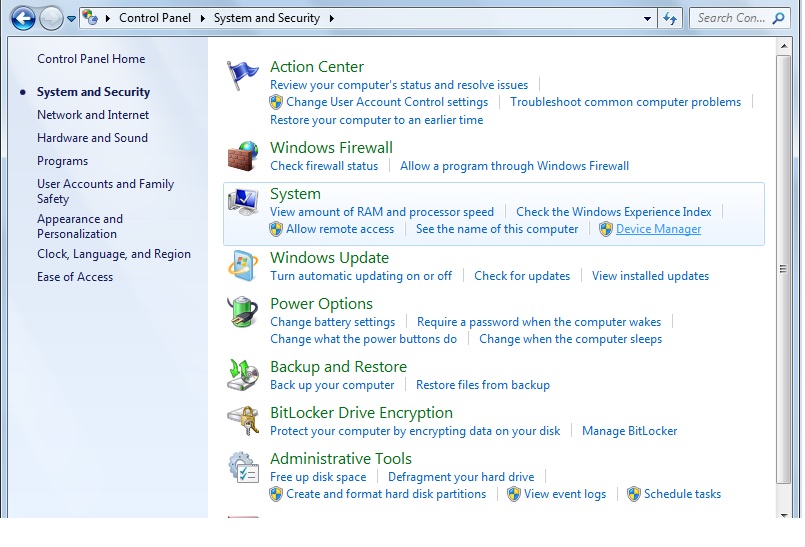805x547 pixels.
Task: Click shield icon beside Change User Account Control
Action: [276, 102]
